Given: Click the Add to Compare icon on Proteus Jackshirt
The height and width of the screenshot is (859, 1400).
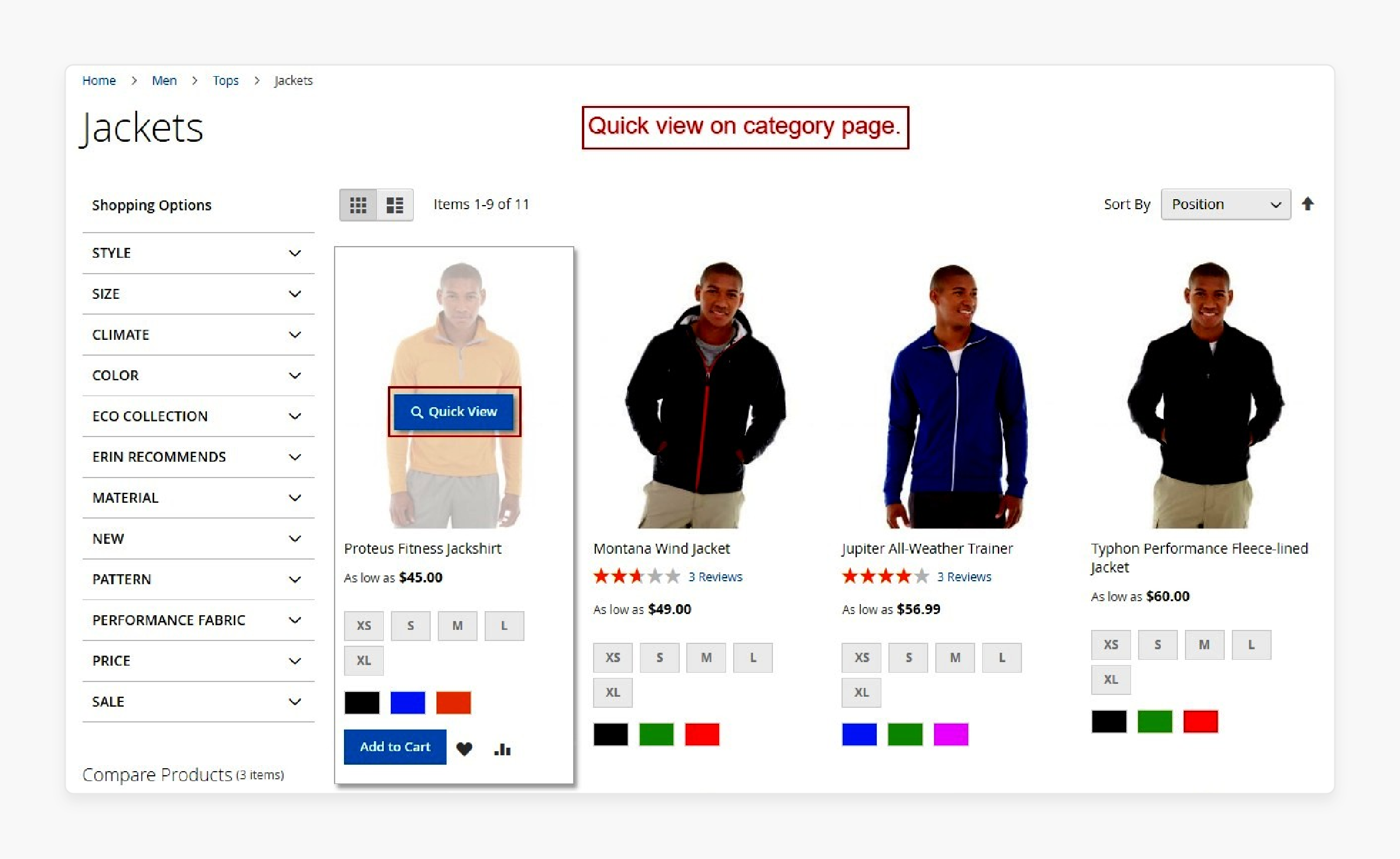Looking at the screenshot, I should tap(502, 747).
